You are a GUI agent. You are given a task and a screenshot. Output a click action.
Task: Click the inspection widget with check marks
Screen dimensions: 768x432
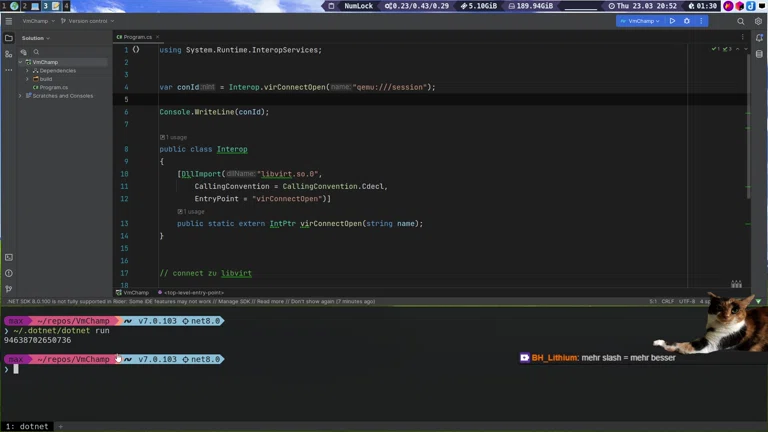[x=721, y=49]
